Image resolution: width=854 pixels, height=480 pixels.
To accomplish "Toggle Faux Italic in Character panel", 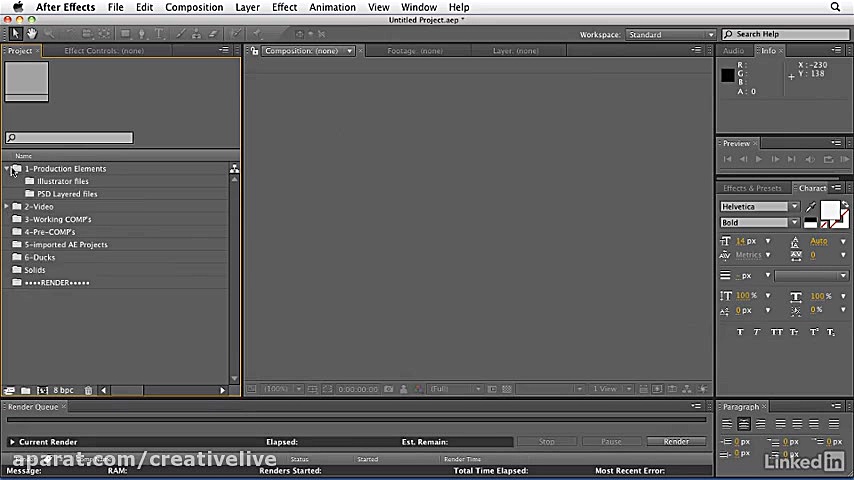I will coord(757,332).
